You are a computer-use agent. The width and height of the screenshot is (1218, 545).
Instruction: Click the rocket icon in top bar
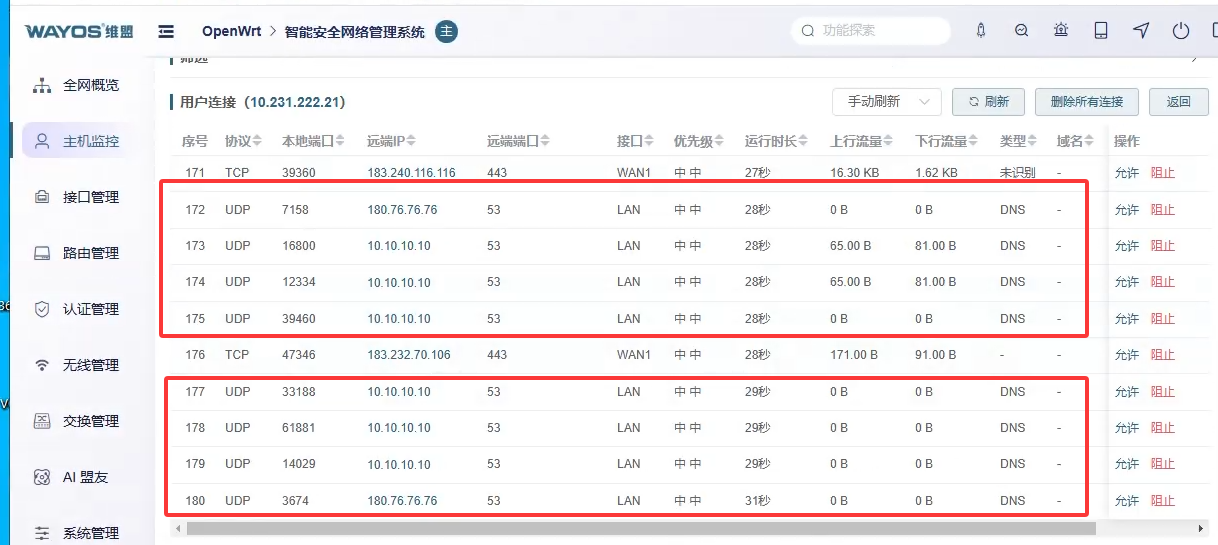tap(981, 31)
